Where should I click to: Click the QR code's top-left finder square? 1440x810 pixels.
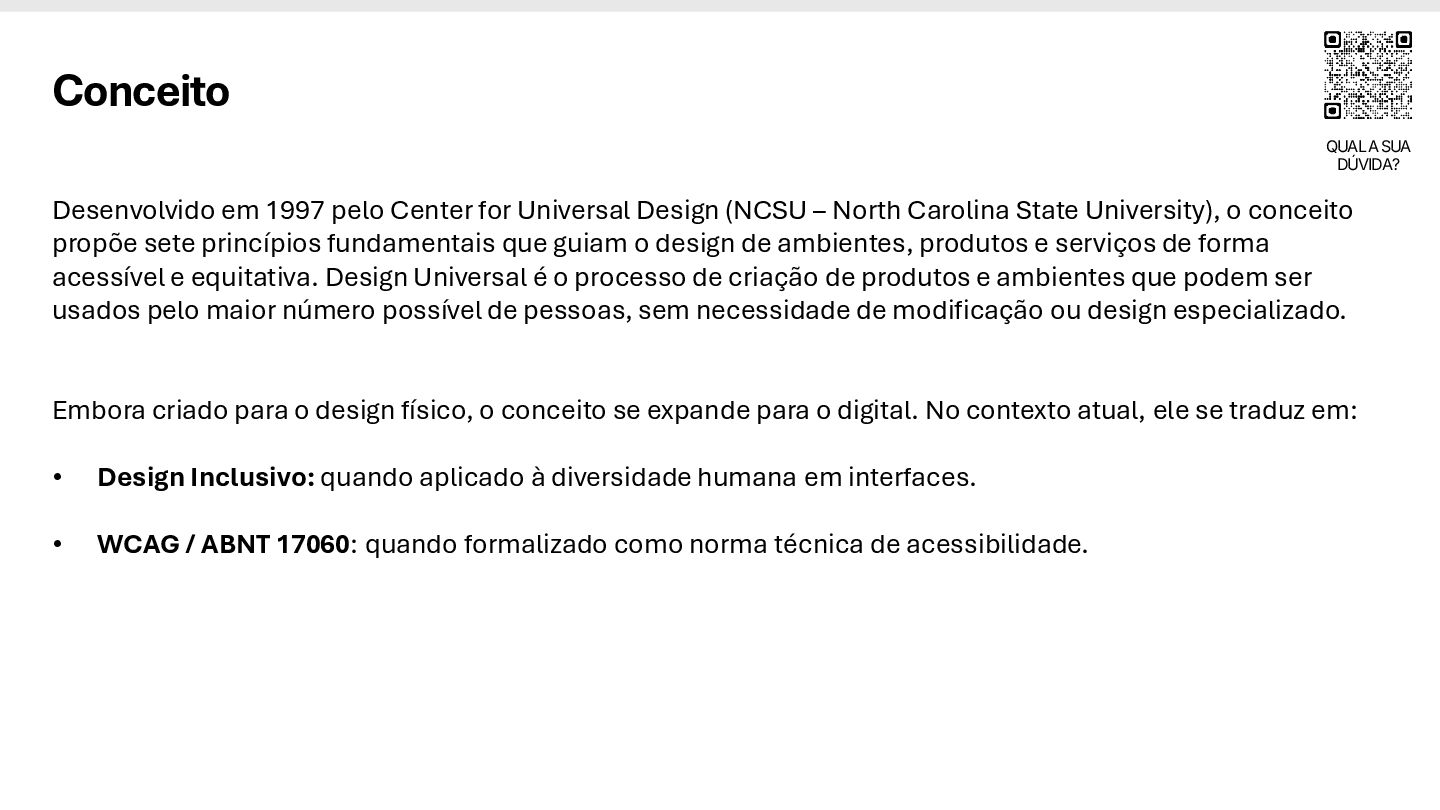point(1332,39)
